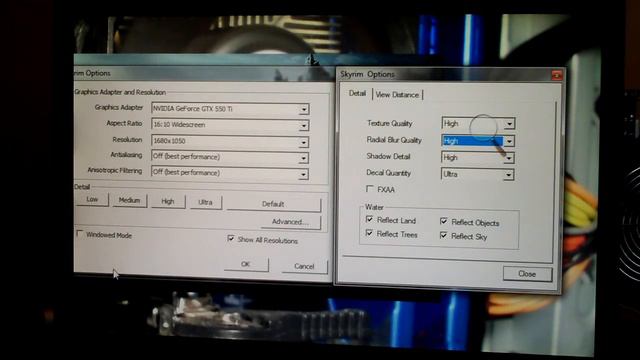Image resolution: width=640 pixels, height=360 pixels.
Task: Click the Medium detail preset button
Action: (129, 200)
